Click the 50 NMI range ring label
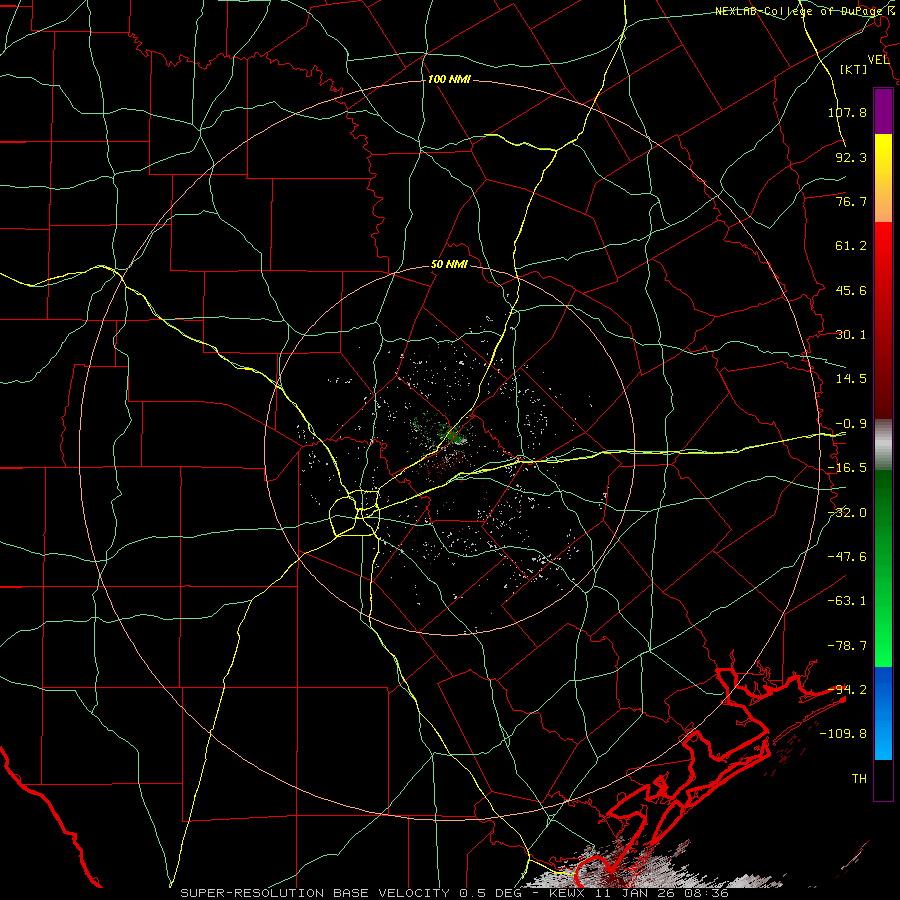This screenshot has height=900, width=900. (449, 265)
